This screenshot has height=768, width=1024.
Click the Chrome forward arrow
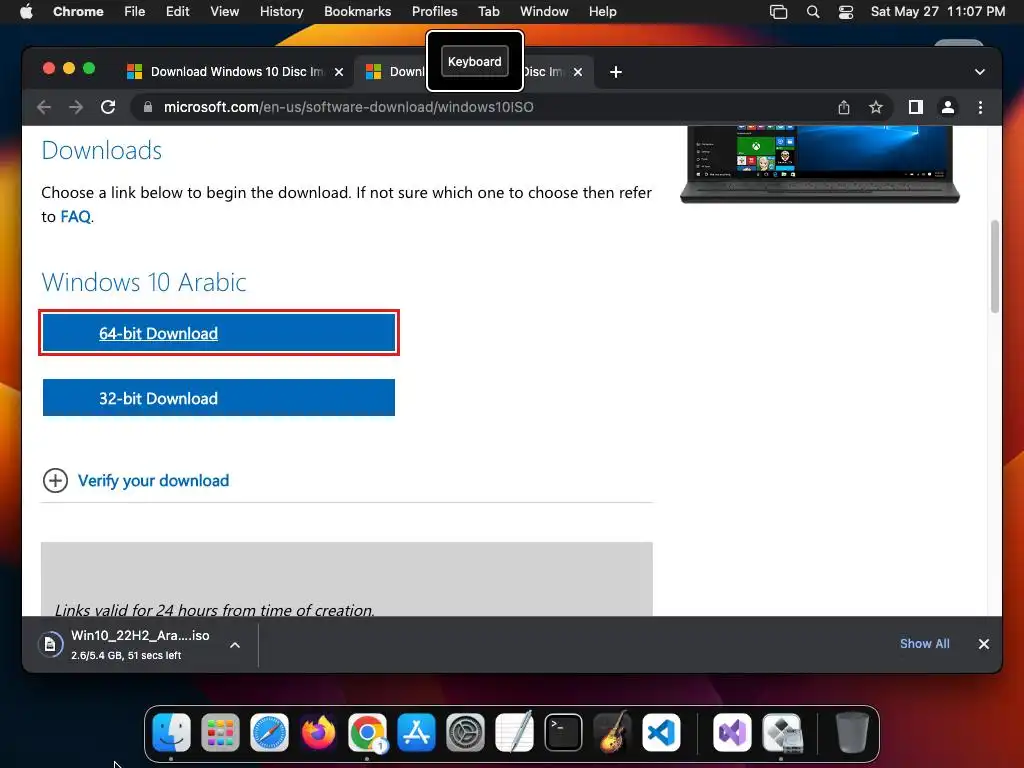pyautogui.click(x=76, y=107)
